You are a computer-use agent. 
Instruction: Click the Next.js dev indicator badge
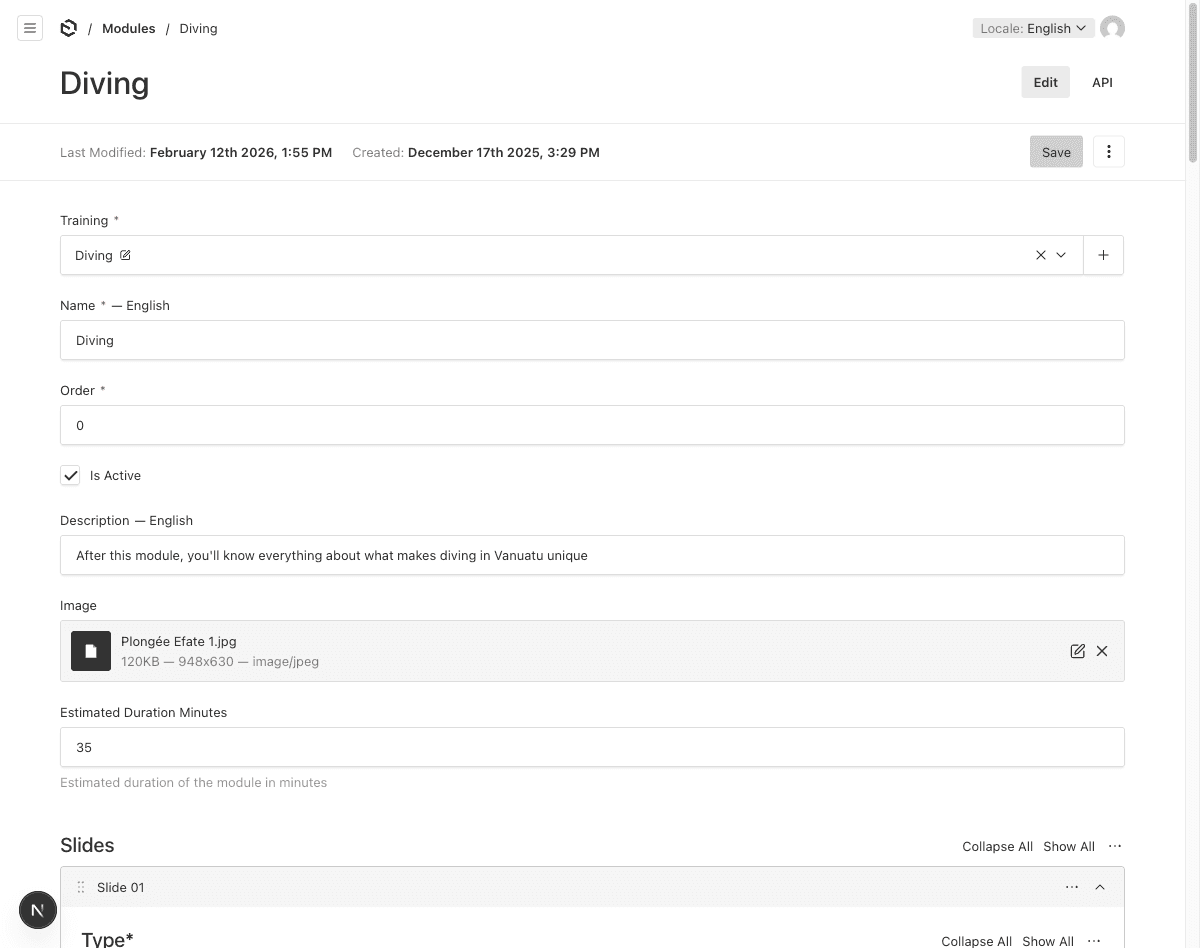[38, 910]
